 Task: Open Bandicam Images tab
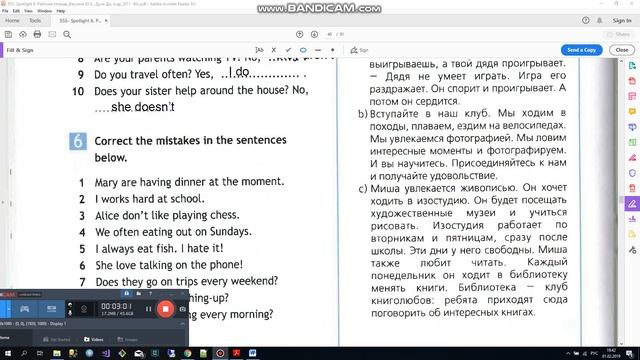[127, 339]
